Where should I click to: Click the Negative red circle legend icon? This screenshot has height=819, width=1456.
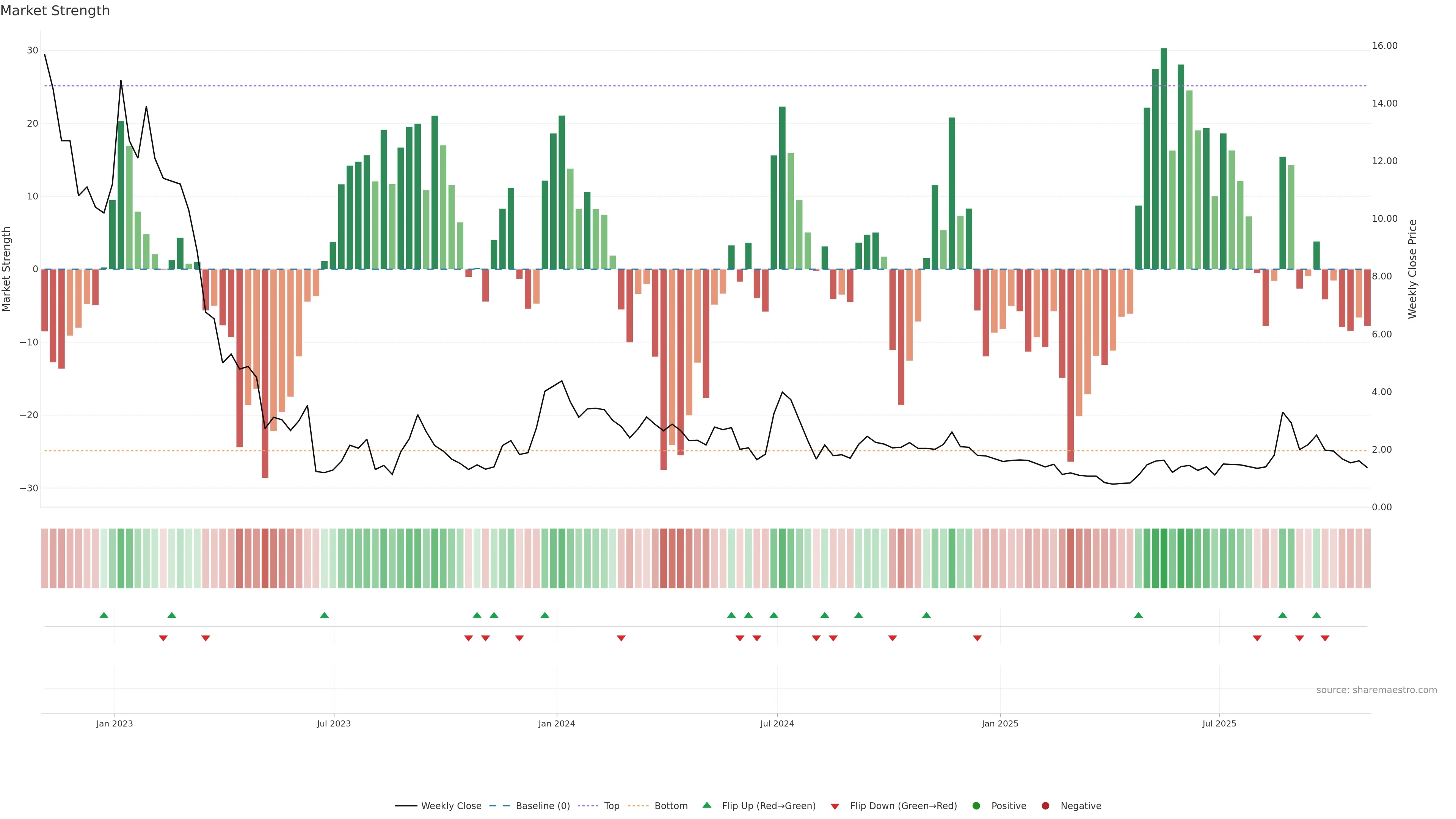1045,805
